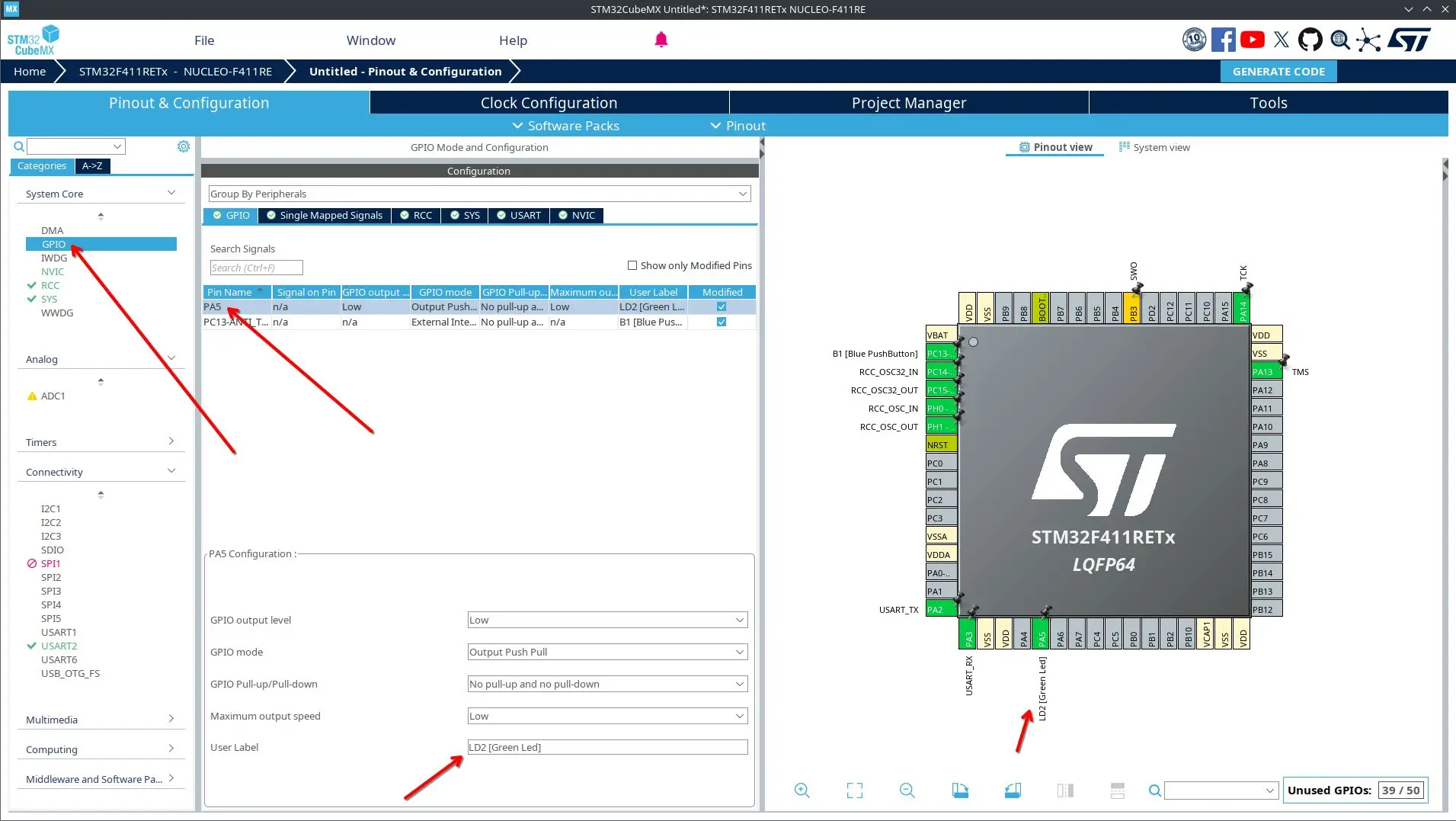Click the vertical flip view icon

1065,791
